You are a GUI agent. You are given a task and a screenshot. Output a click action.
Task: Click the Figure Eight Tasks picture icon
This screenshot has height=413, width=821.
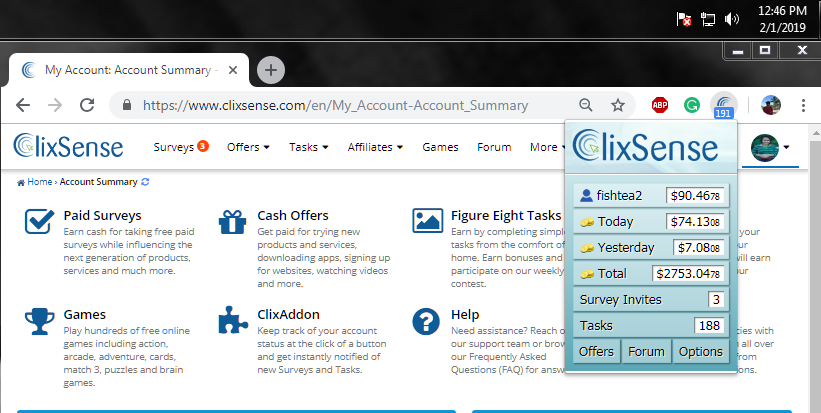pos(427,220)
